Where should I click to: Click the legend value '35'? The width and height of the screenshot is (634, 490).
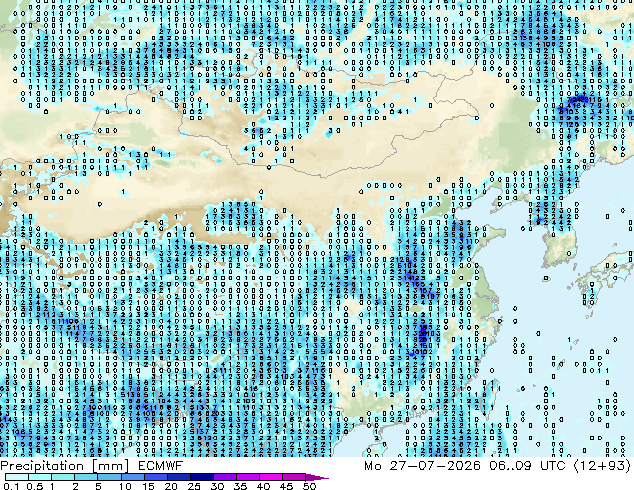(240, 486)
